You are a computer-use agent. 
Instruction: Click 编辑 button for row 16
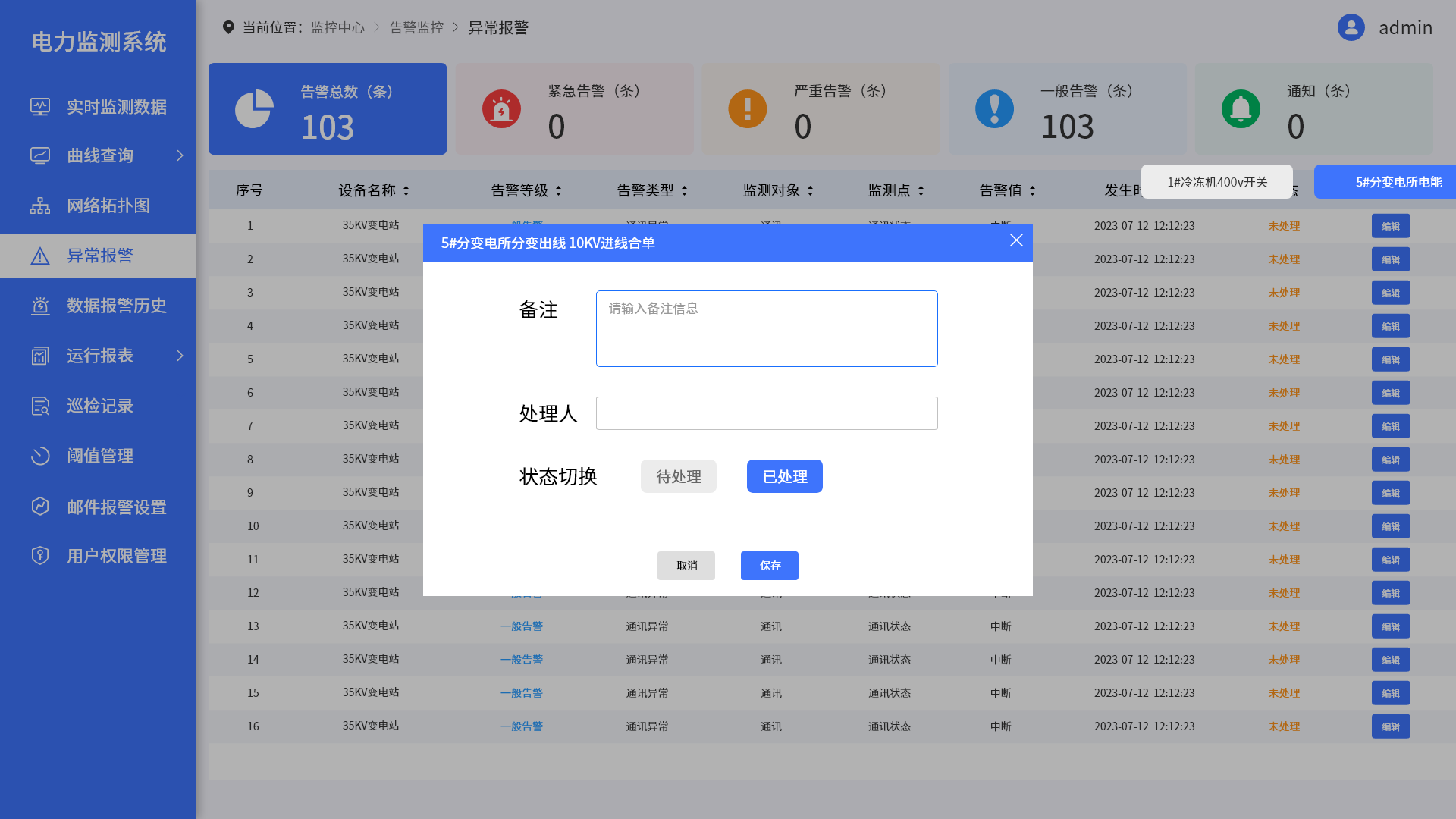(x=1391, y=726)
